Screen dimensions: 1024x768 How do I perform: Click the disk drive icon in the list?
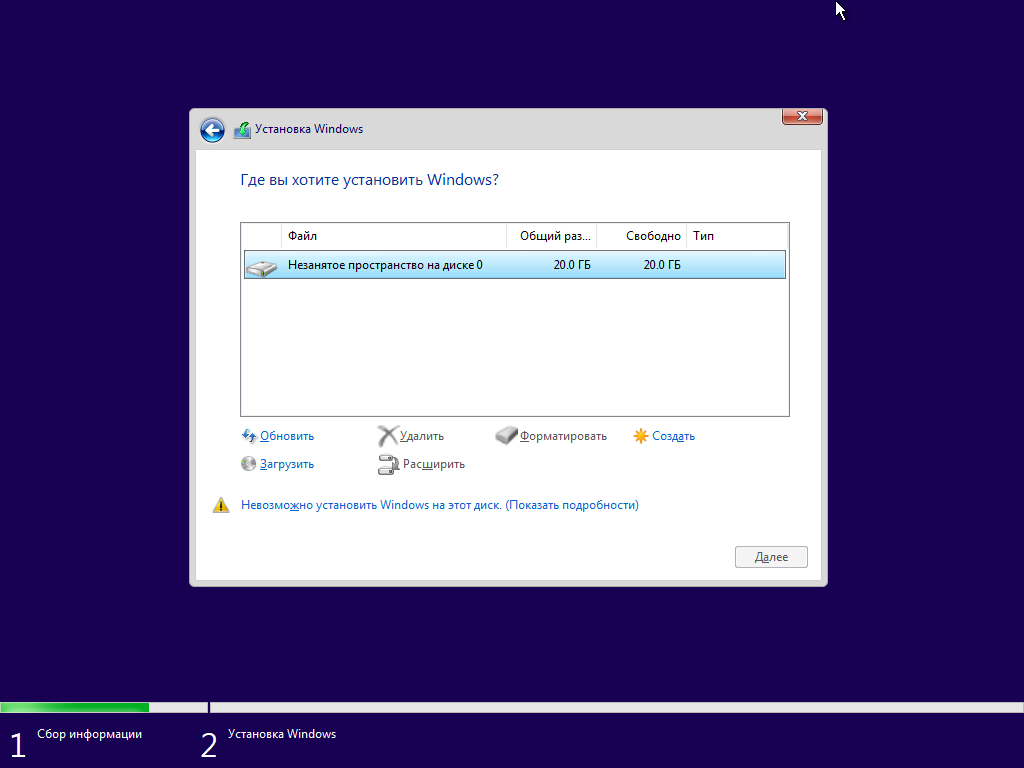pos(261,266)
